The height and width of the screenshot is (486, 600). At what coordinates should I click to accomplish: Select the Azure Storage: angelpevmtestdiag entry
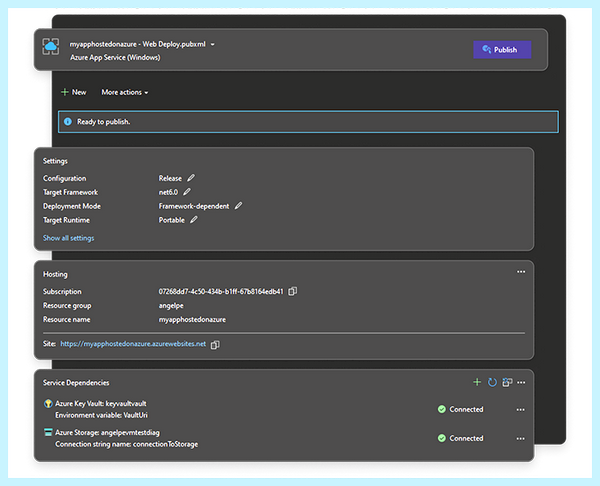point(108,432)
